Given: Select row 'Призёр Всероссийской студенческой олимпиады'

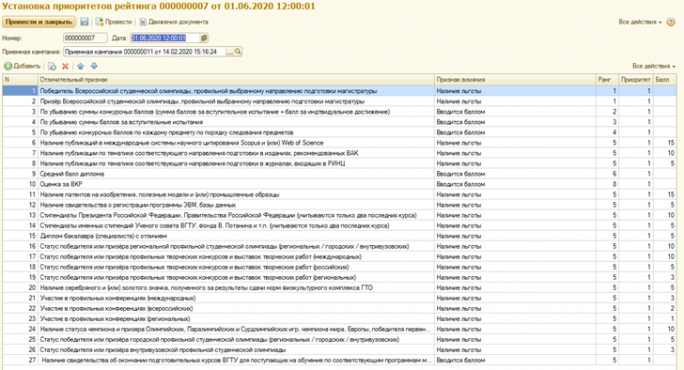Looking at the screenshot, I should [x=339, y=101].
